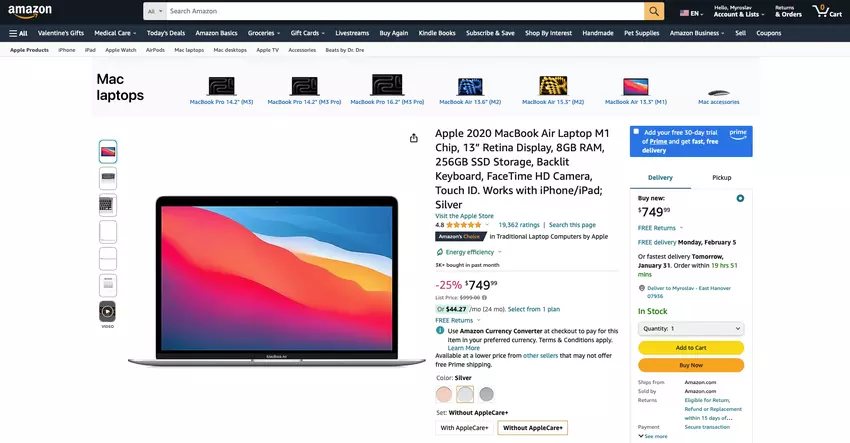The image size is (850, 443).
Task: Check the free 30-day Prime trial box
Action: (636, 132)
